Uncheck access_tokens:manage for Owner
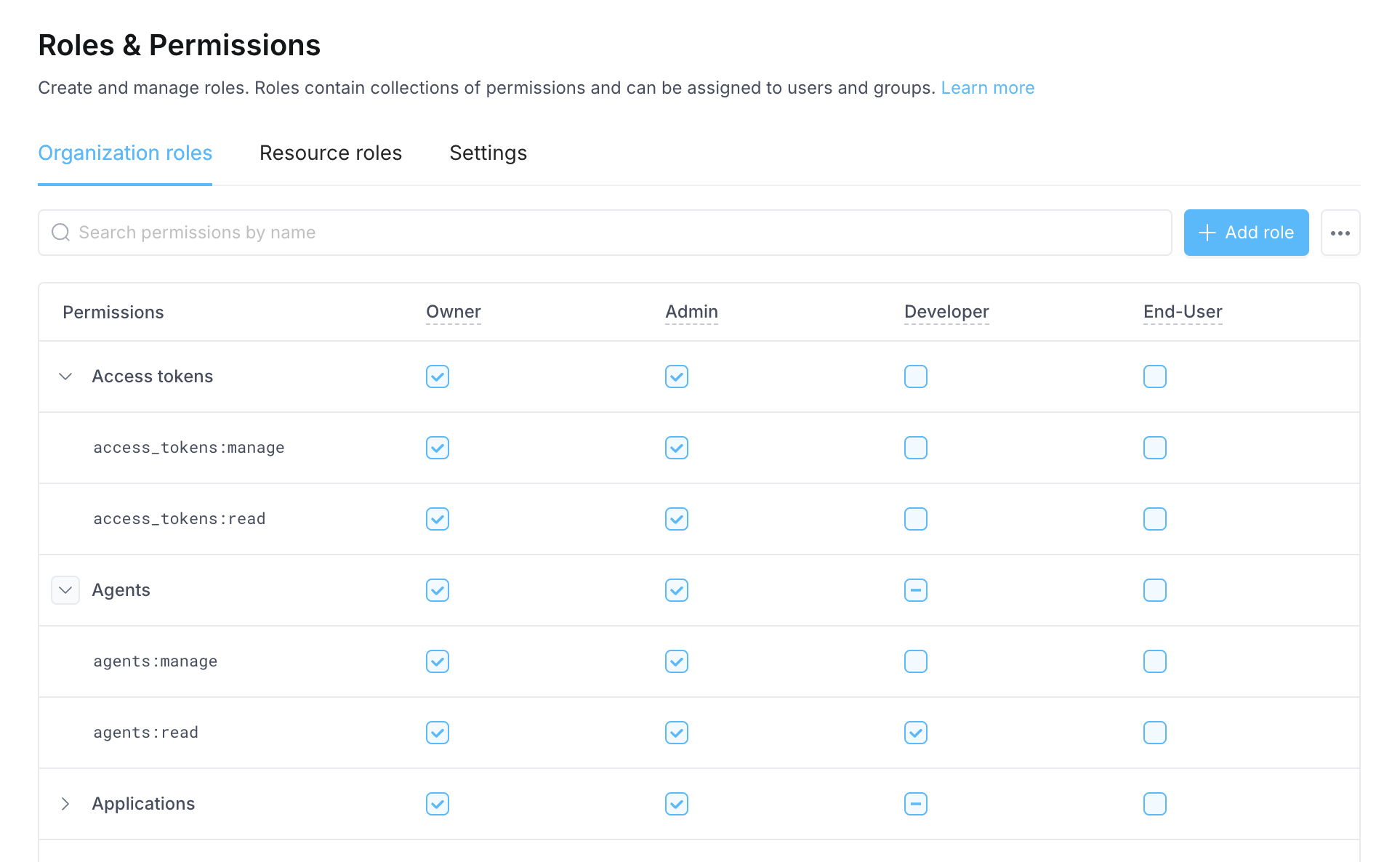The width and height of the screenshot is (1400, 862). point(437,448)
